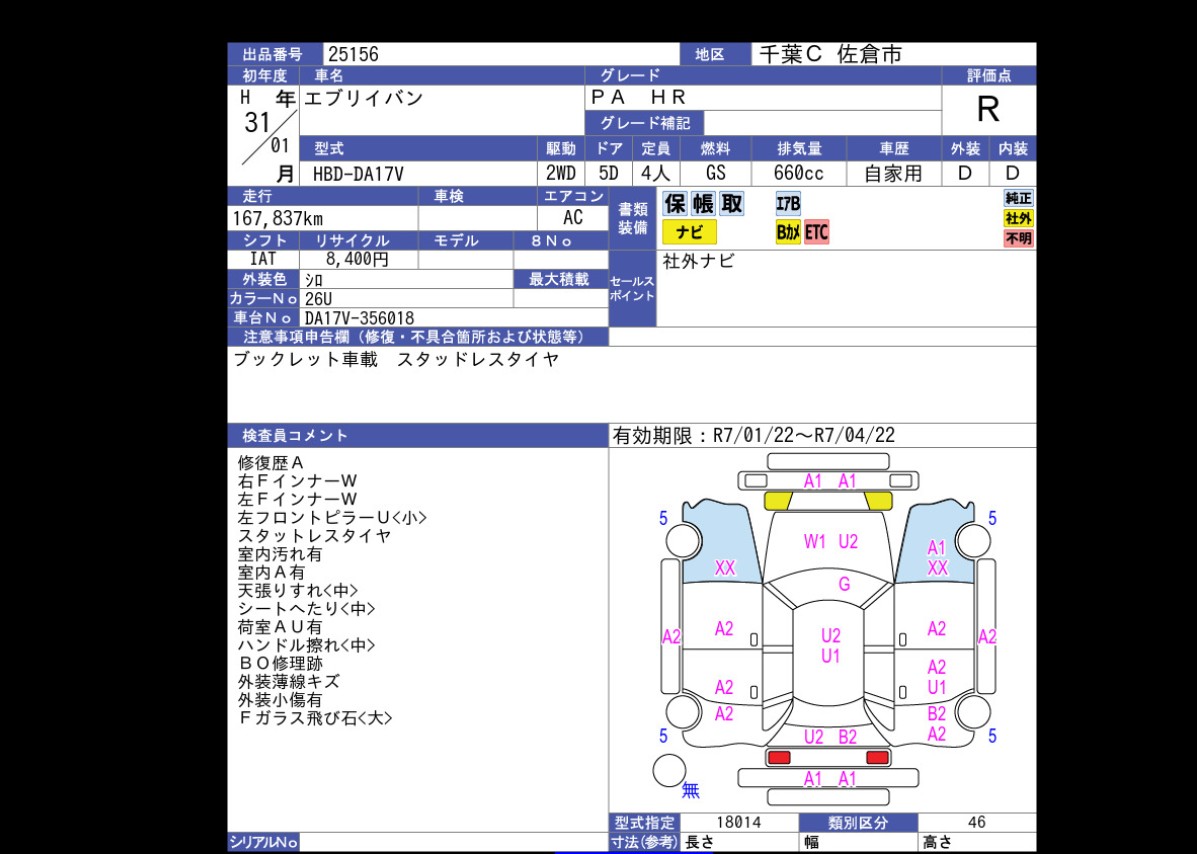The width and height of the screenshot is (1197, 854).
Task: Click exterior color value シロ
Action: 314,280
